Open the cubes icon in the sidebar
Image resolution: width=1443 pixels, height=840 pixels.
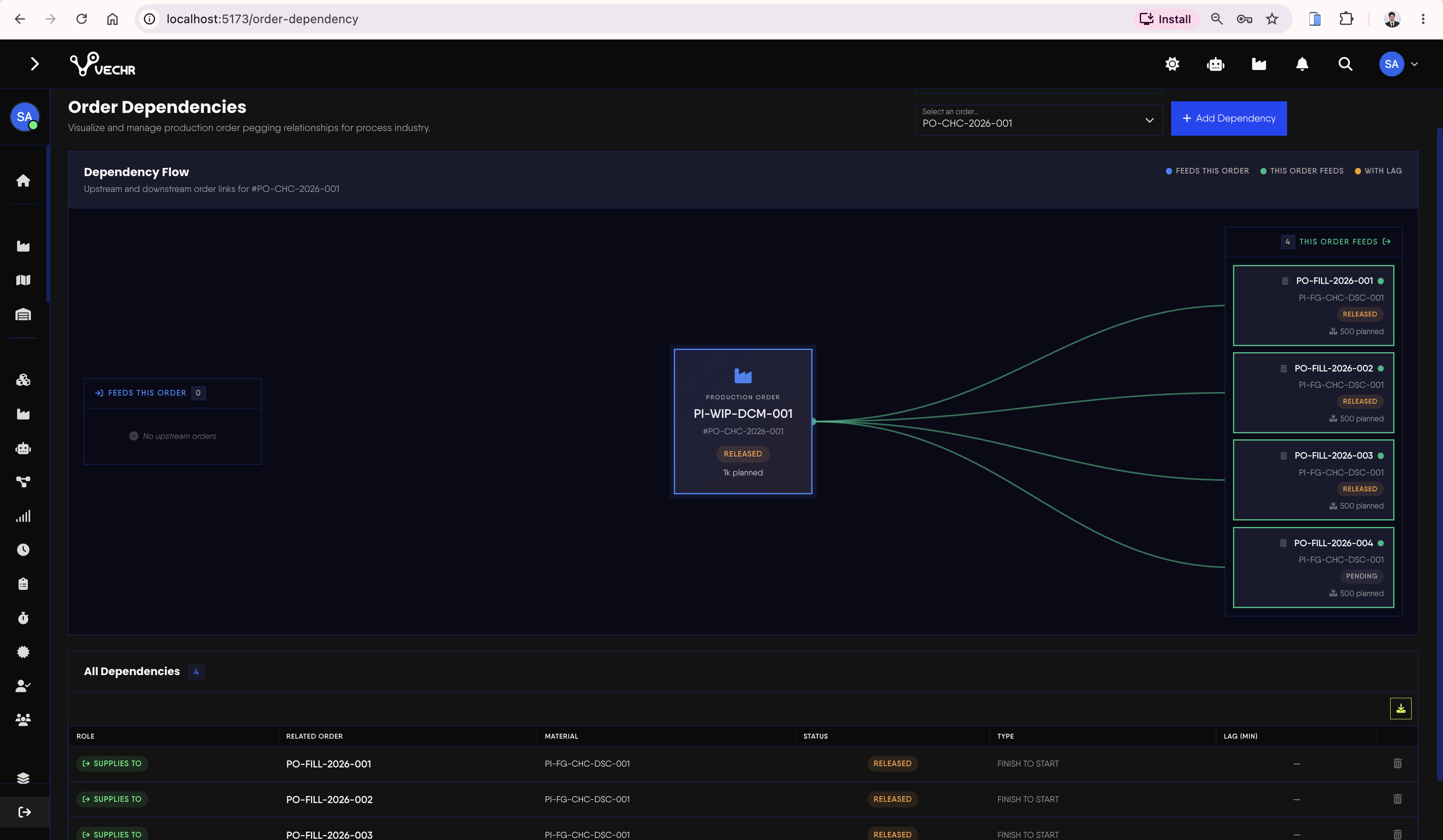pyautogui.click(x=23, y=380)
